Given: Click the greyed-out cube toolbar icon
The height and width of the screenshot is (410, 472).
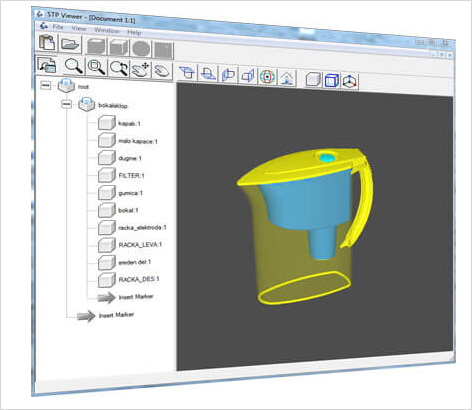Looking at the screenshot, I should point(119,47).
